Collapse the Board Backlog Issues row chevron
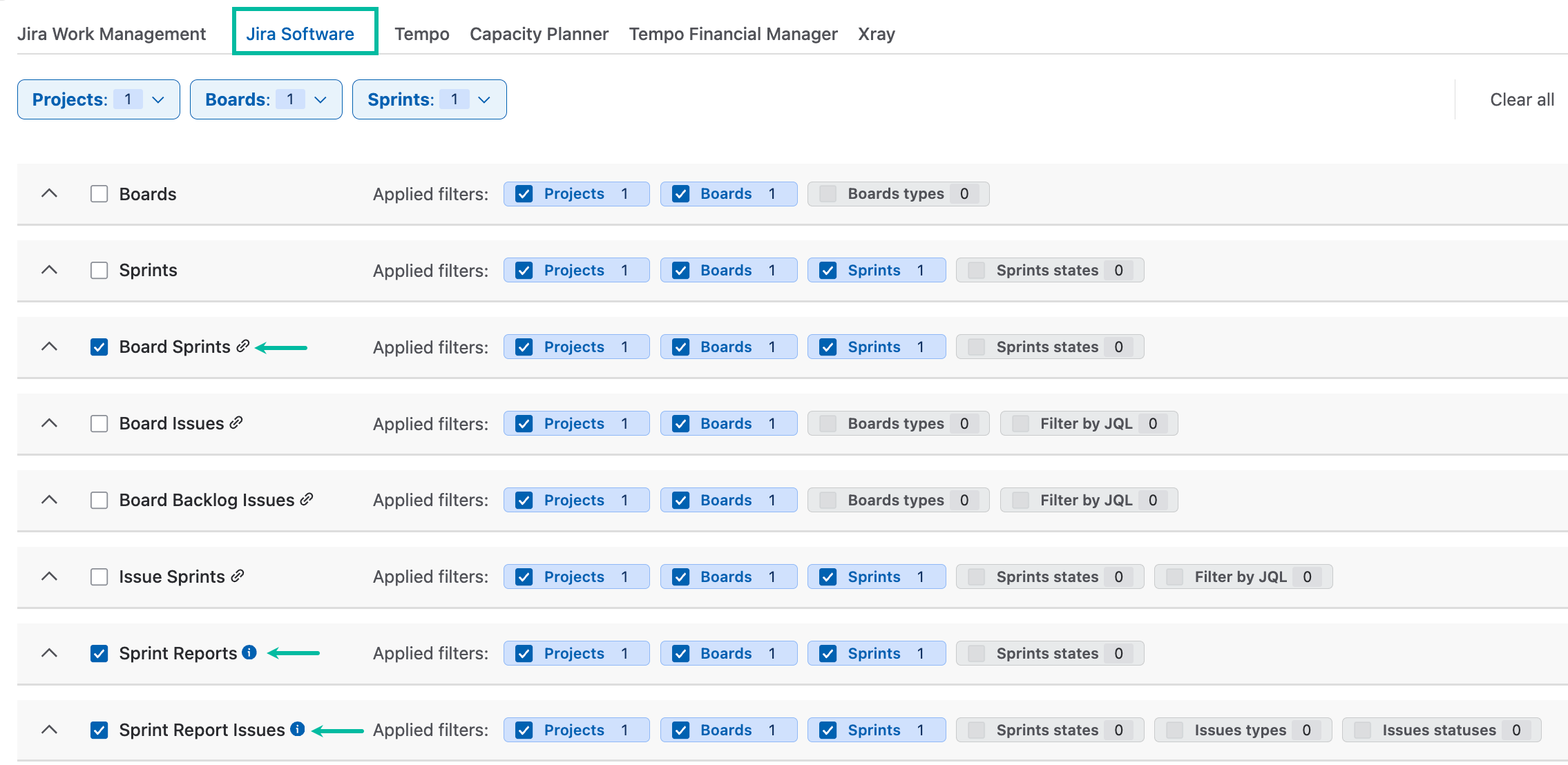The width and height of the screenshot is (1568, 765). [49, 500]
